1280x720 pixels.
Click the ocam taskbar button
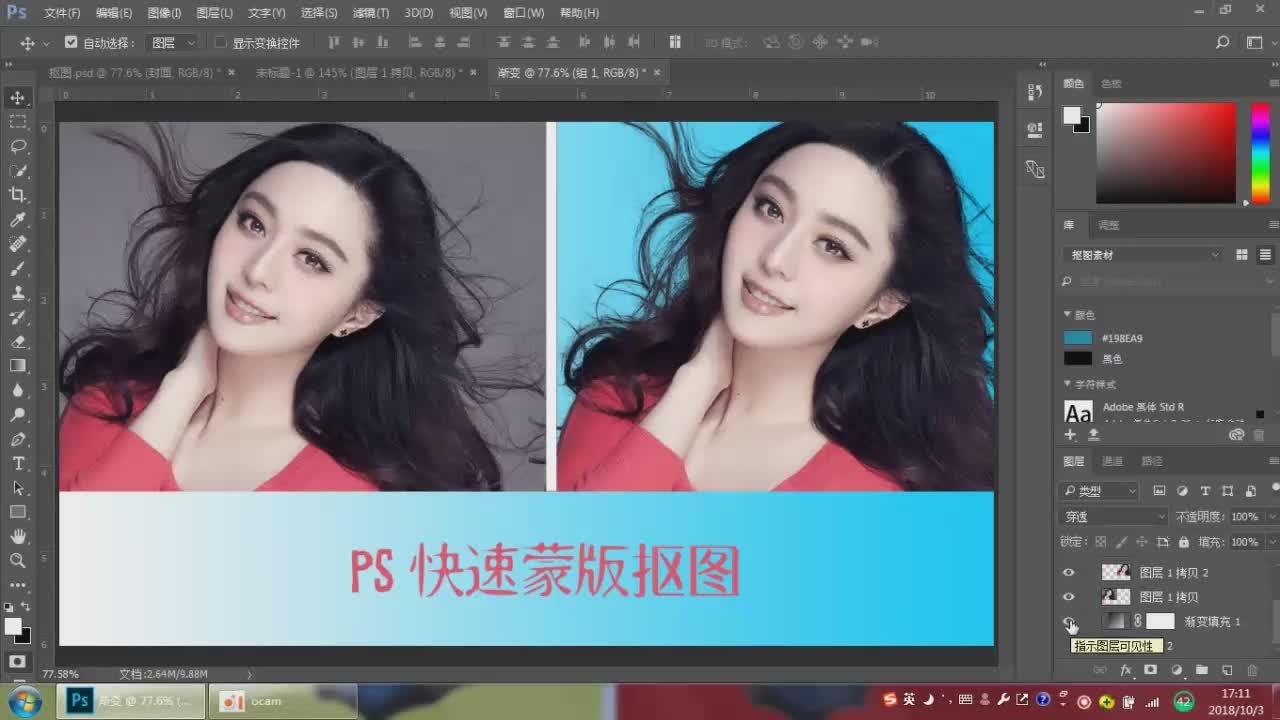[283, 701]
